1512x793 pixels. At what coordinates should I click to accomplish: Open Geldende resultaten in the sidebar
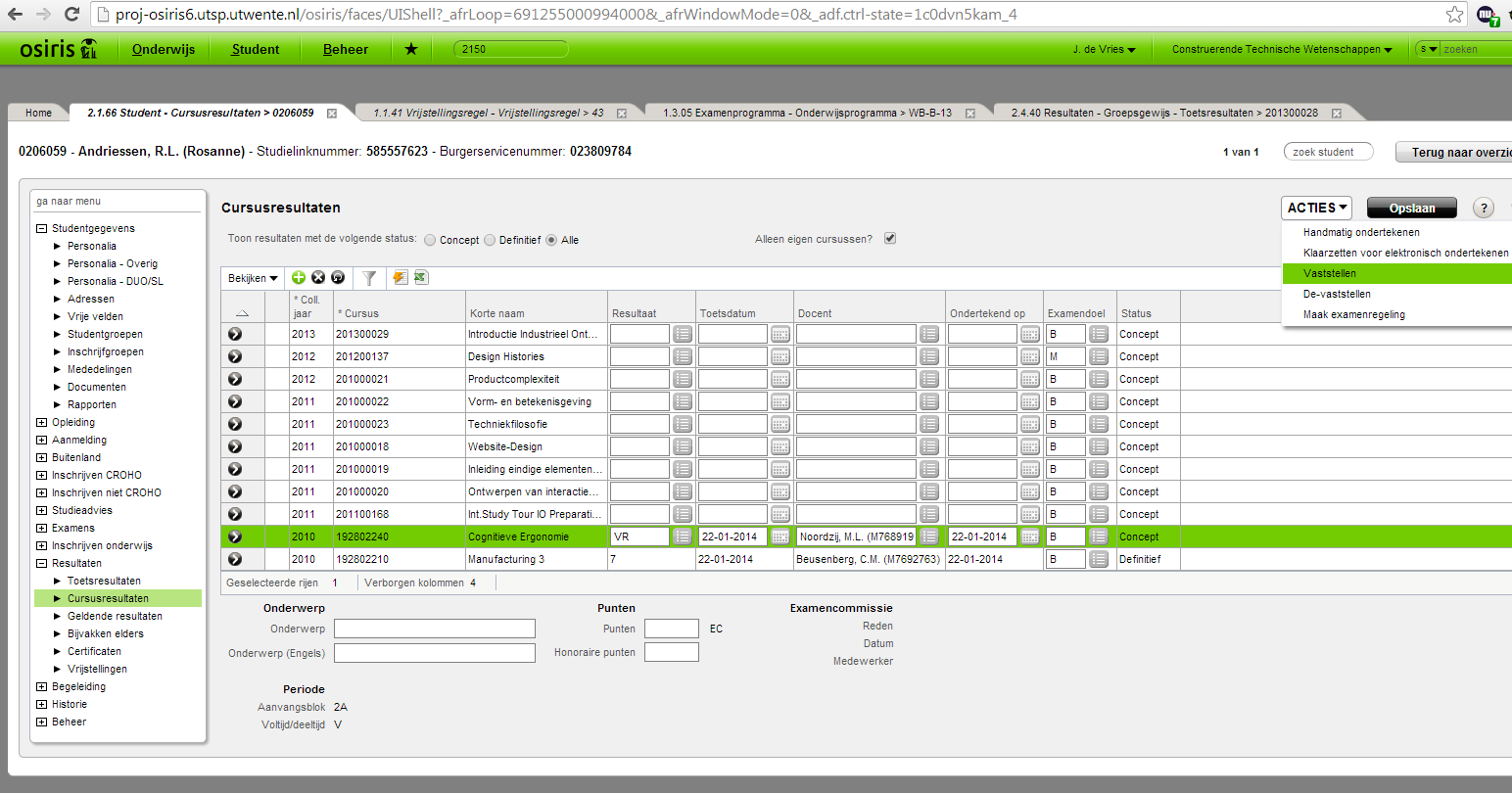[115, 616]
